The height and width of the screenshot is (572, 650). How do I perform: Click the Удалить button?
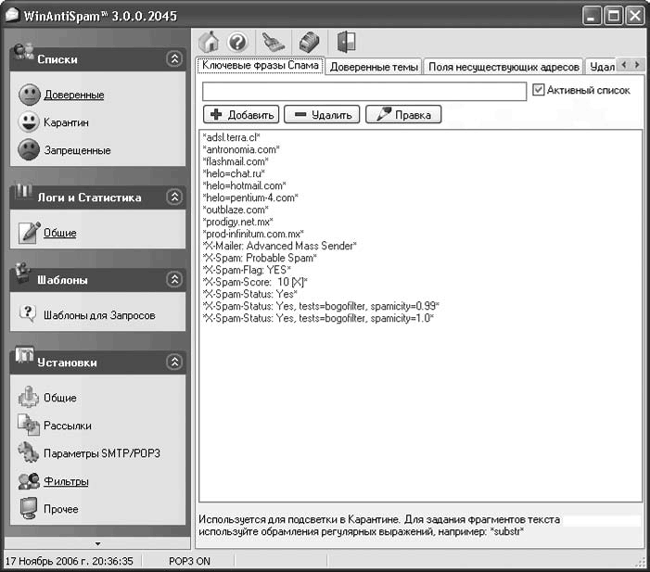(x=321, y=115)
